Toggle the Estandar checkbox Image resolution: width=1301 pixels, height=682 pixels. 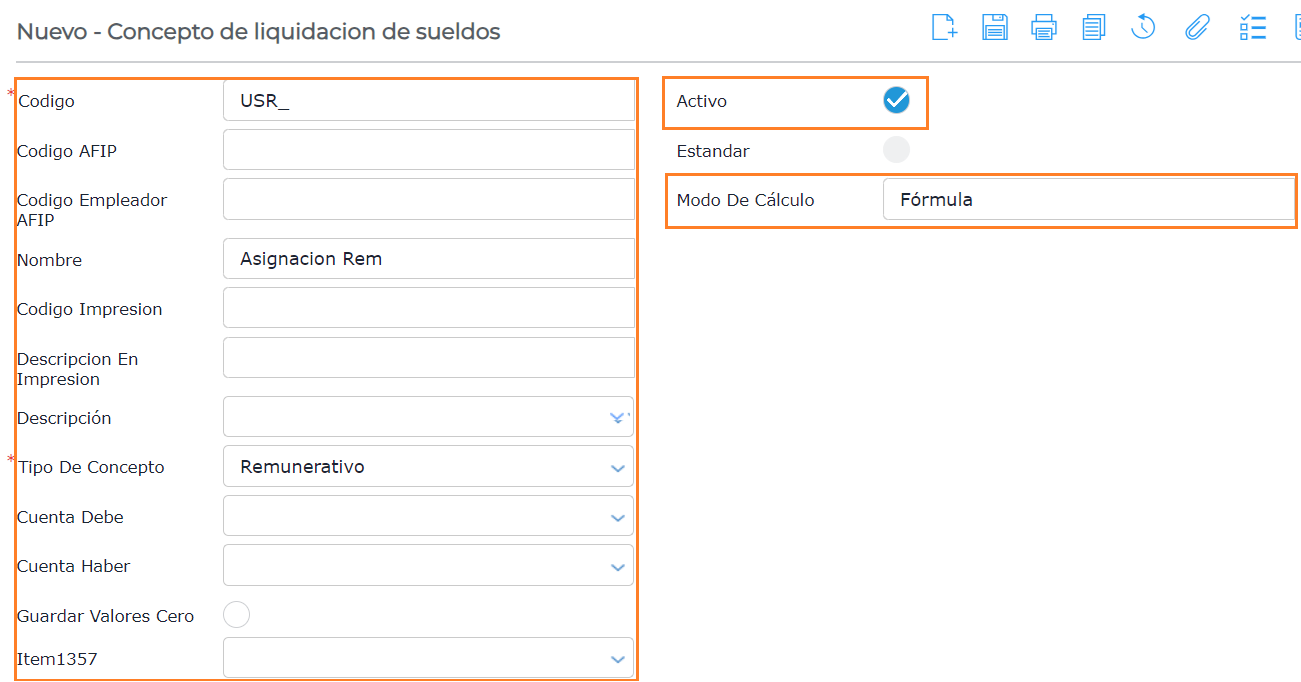coord(896,150)
